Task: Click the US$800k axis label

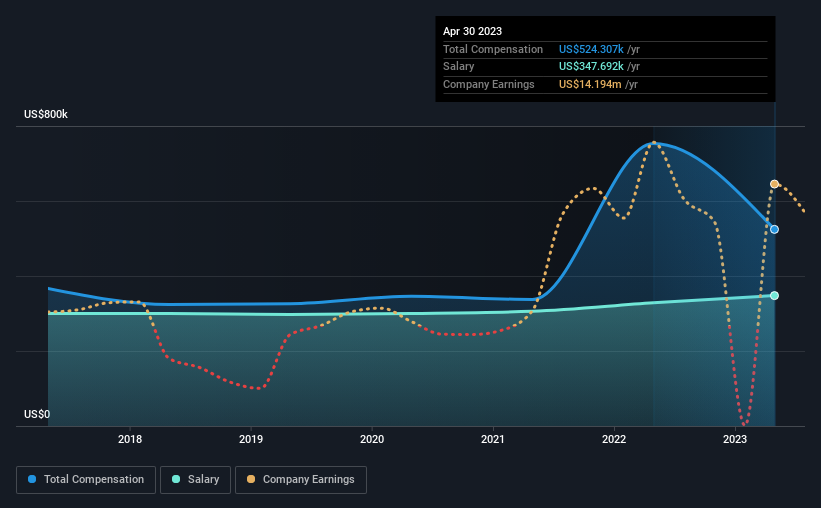Action: [x=46, y=114]
